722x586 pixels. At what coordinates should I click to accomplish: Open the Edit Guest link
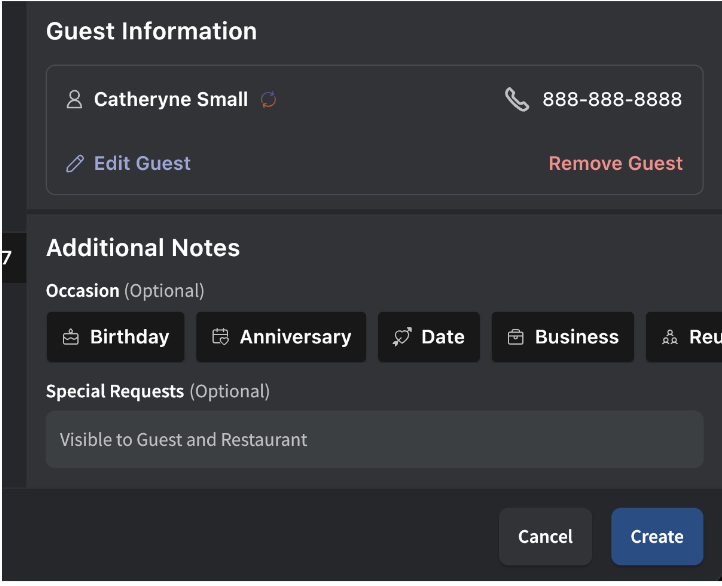click(x=141, y=164)
